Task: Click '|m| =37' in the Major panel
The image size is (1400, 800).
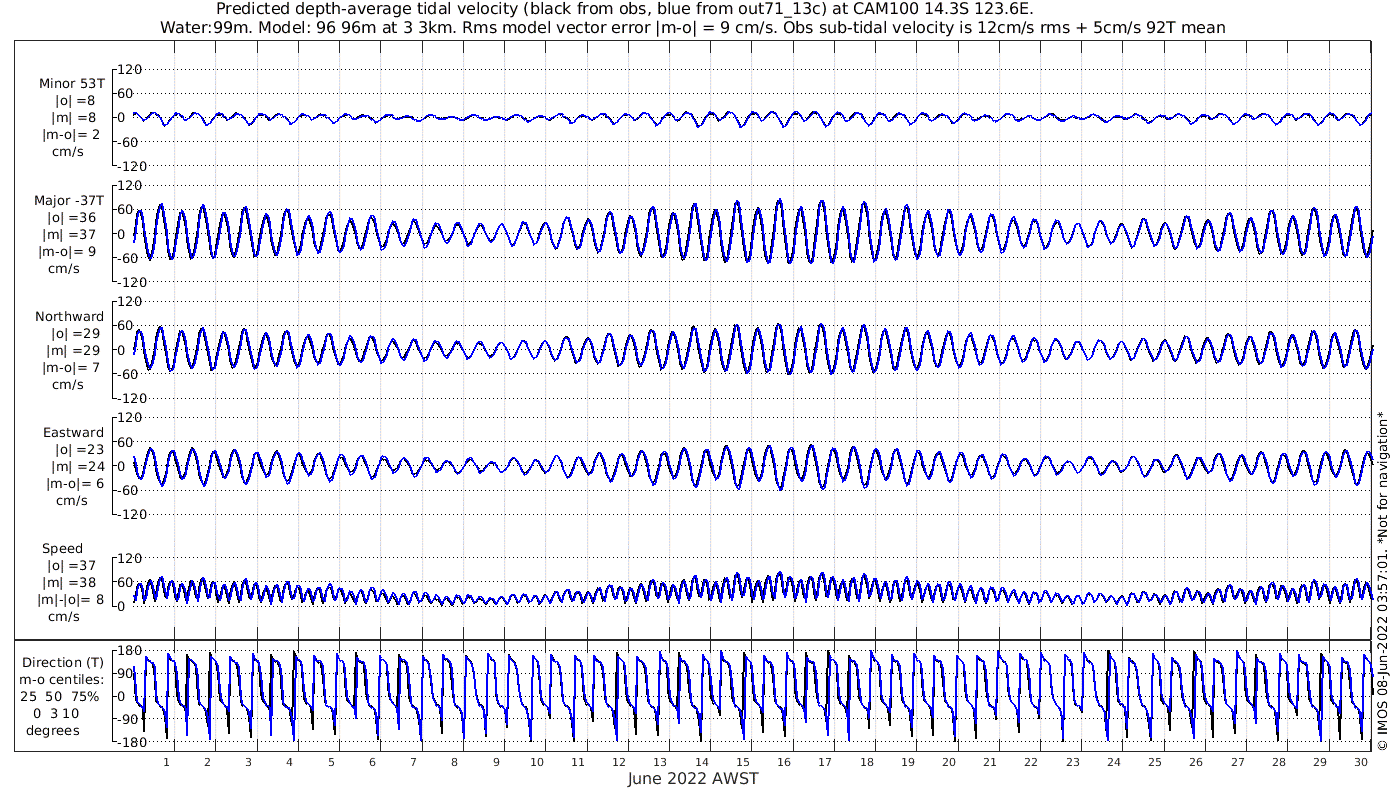Action: pyautogui.click(x=72, y=235)
